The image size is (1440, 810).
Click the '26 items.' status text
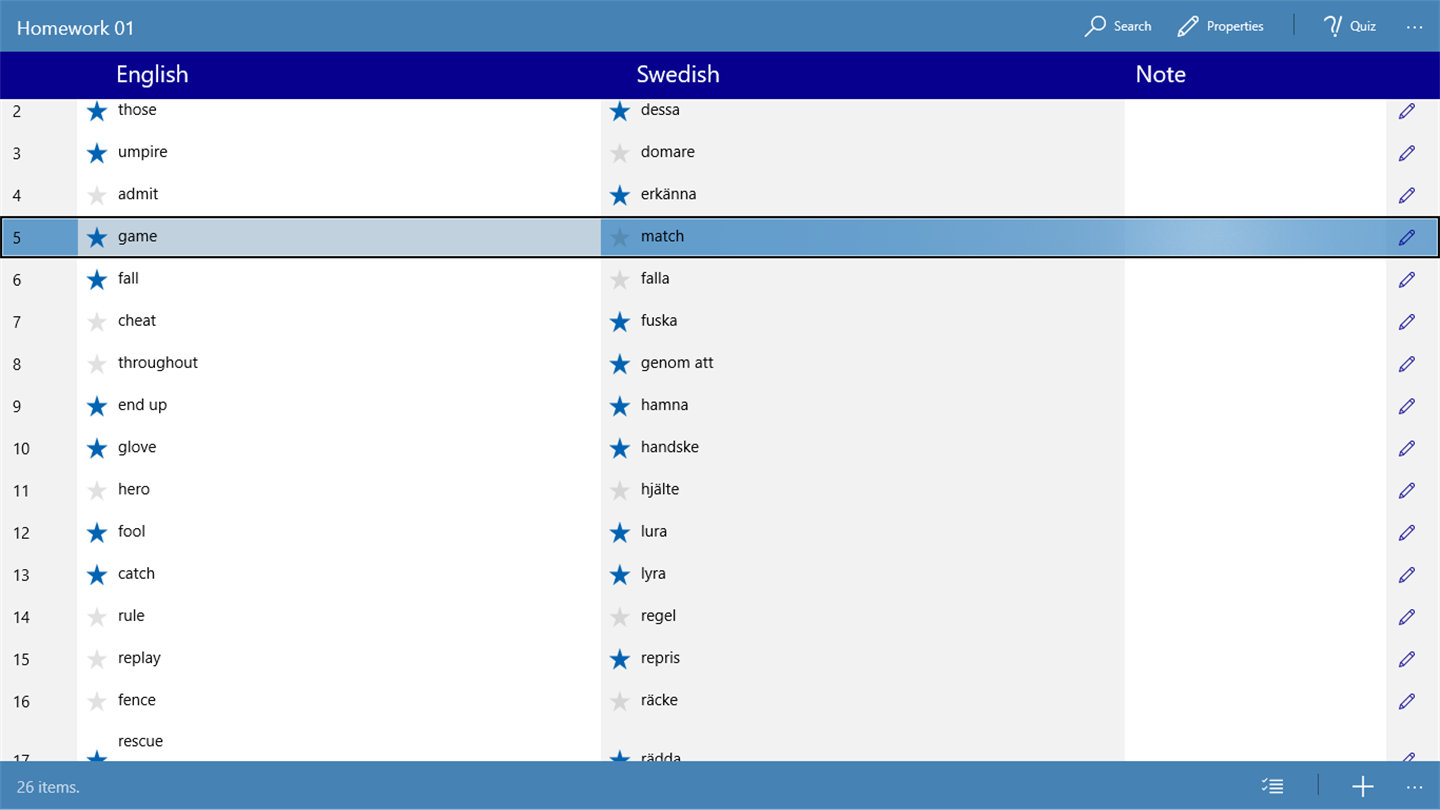click(48, 787)
